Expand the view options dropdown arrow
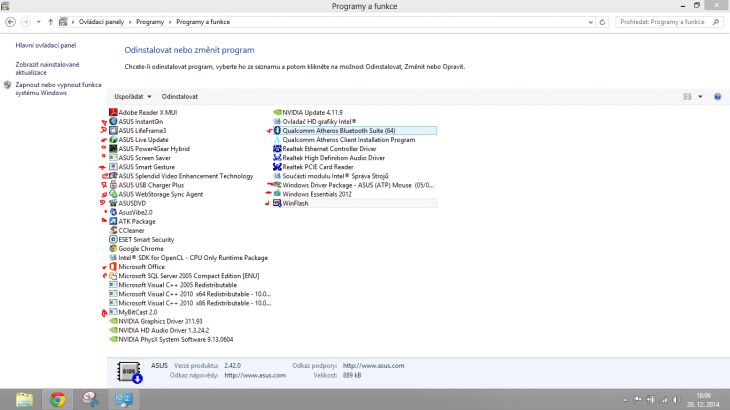 click(700, 97)
